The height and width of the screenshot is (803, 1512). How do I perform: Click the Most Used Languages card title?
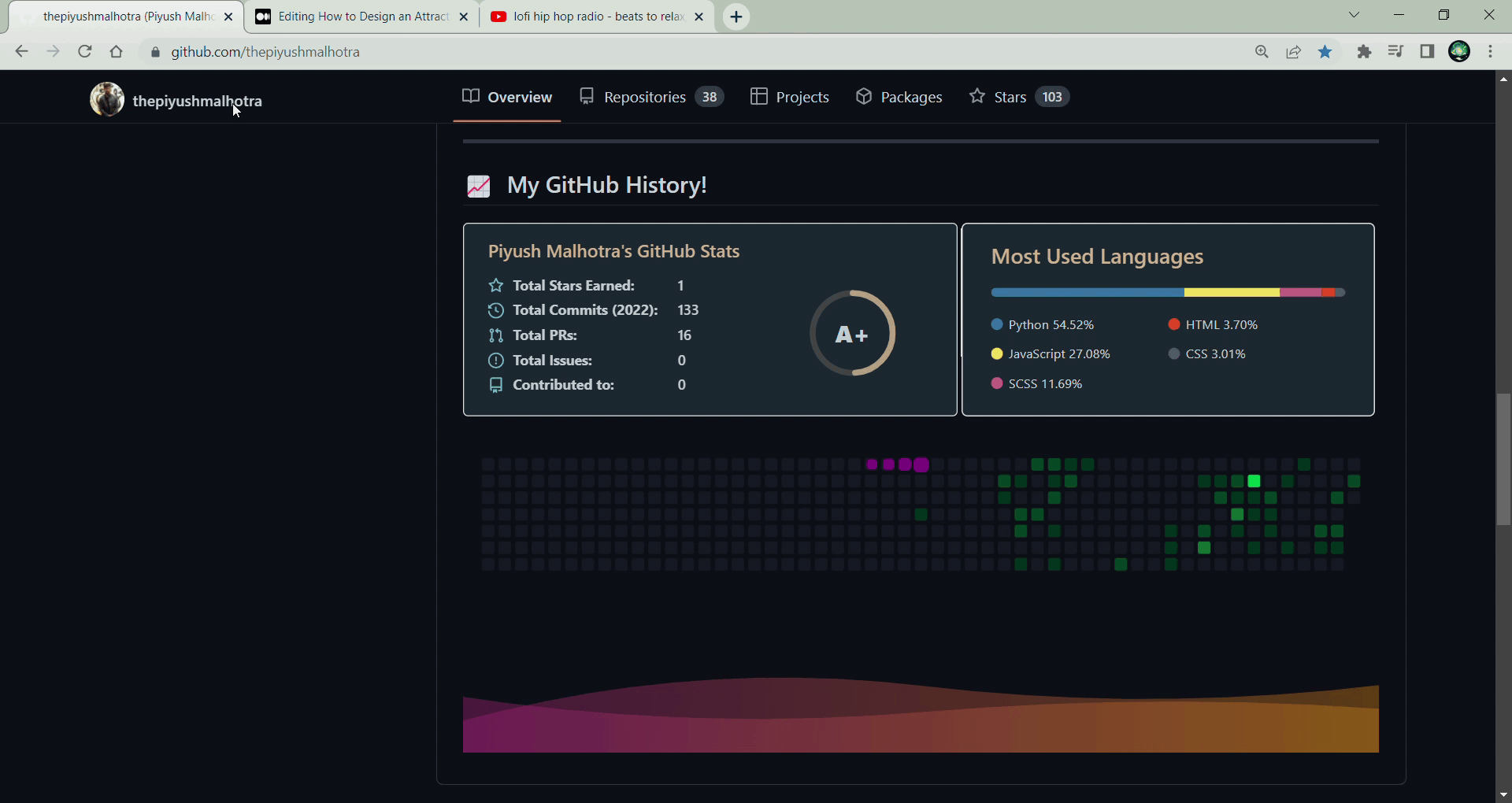click(1097, 257)
